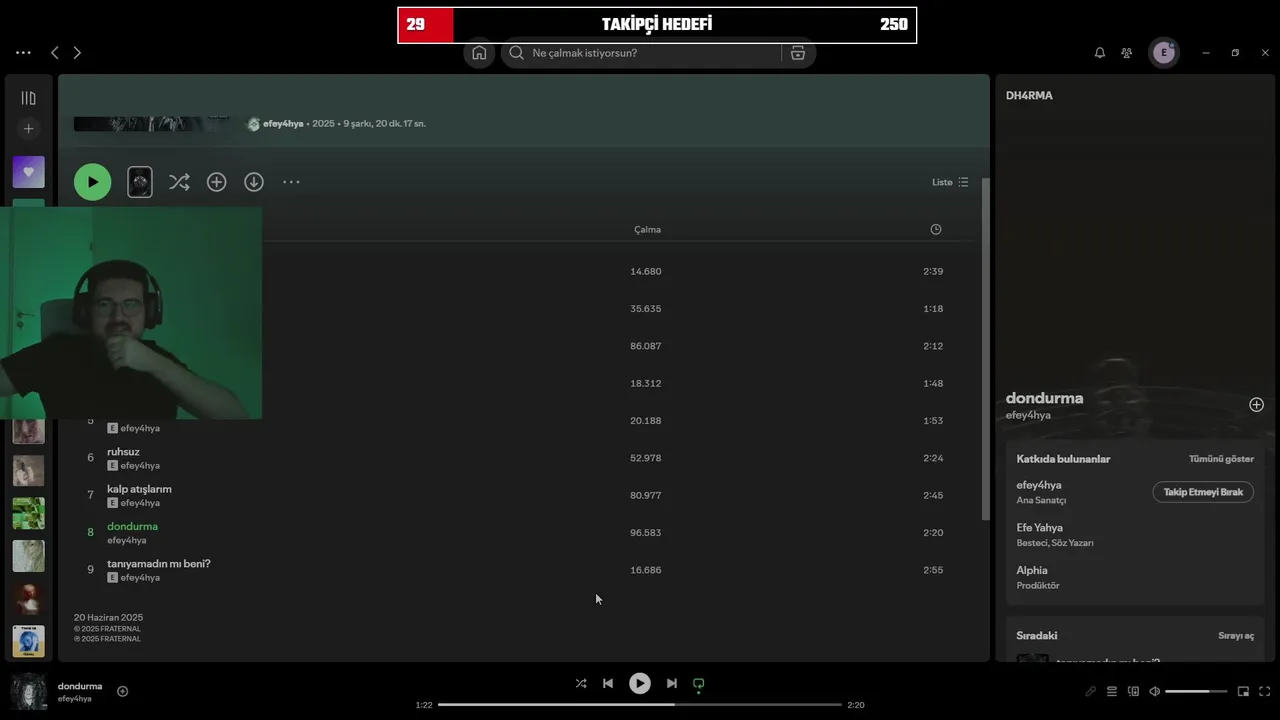Open the green leaves playlist in sidebar
Viewport: 1280px width, 720px height.
28,513
